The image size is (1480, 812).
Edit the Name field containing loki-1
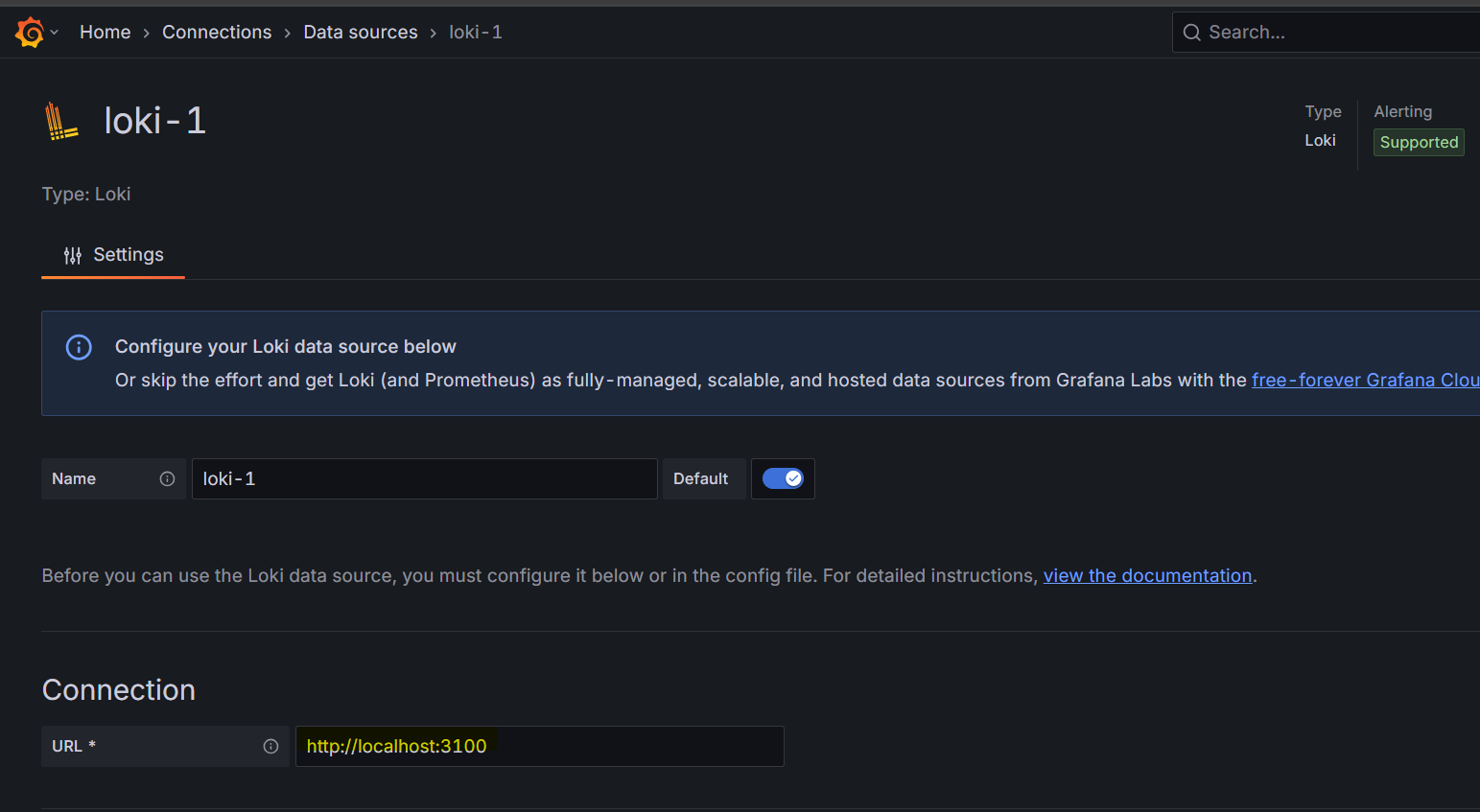coord(424,479)
